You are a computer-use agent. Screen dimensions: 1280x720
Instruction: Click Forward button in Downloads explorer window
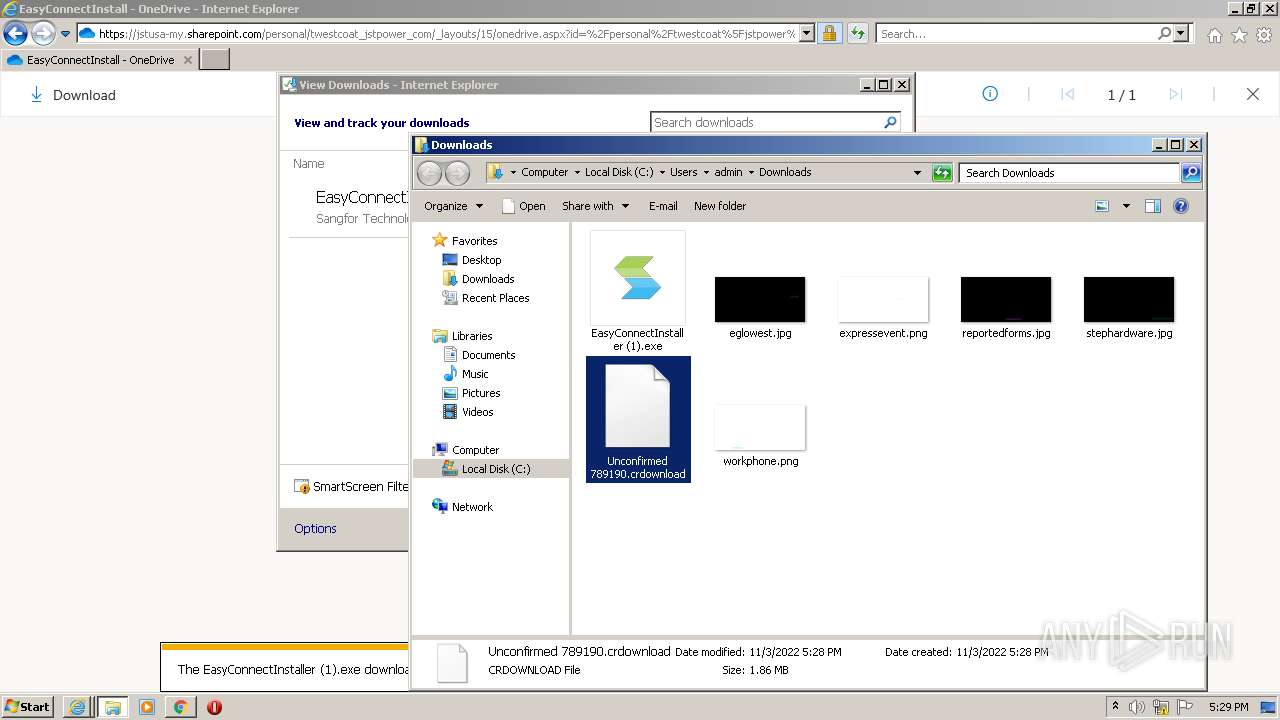coord(457,173)
